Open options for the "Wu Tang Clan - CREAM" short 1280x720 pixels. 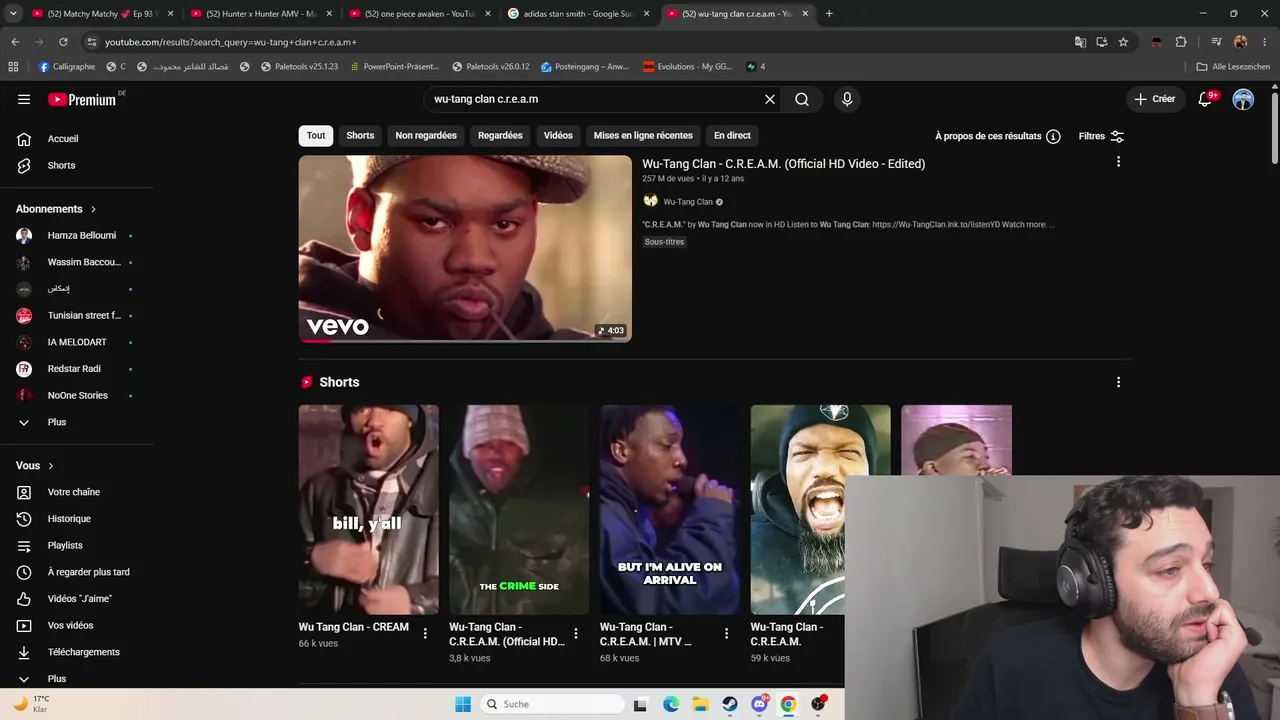425,633
